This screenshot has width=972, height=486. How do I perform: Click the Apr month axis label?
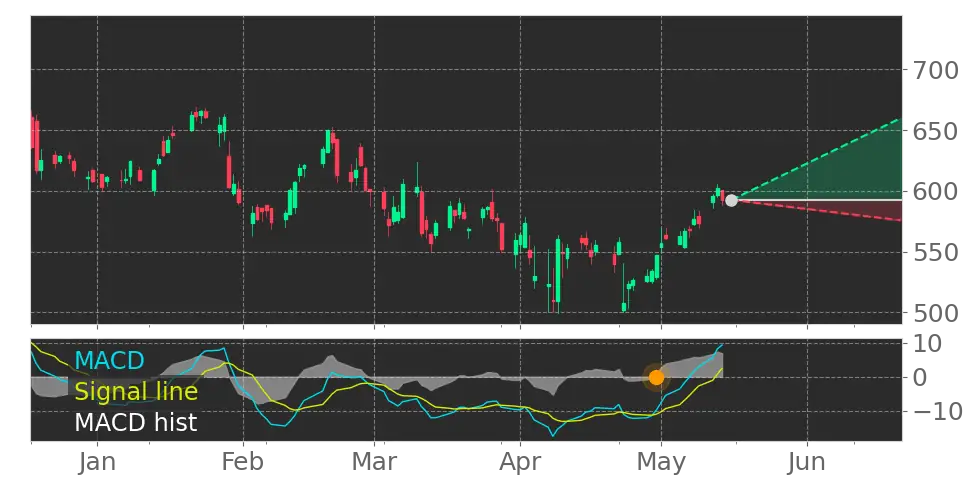pyautogui.click(x=520, y=464)
